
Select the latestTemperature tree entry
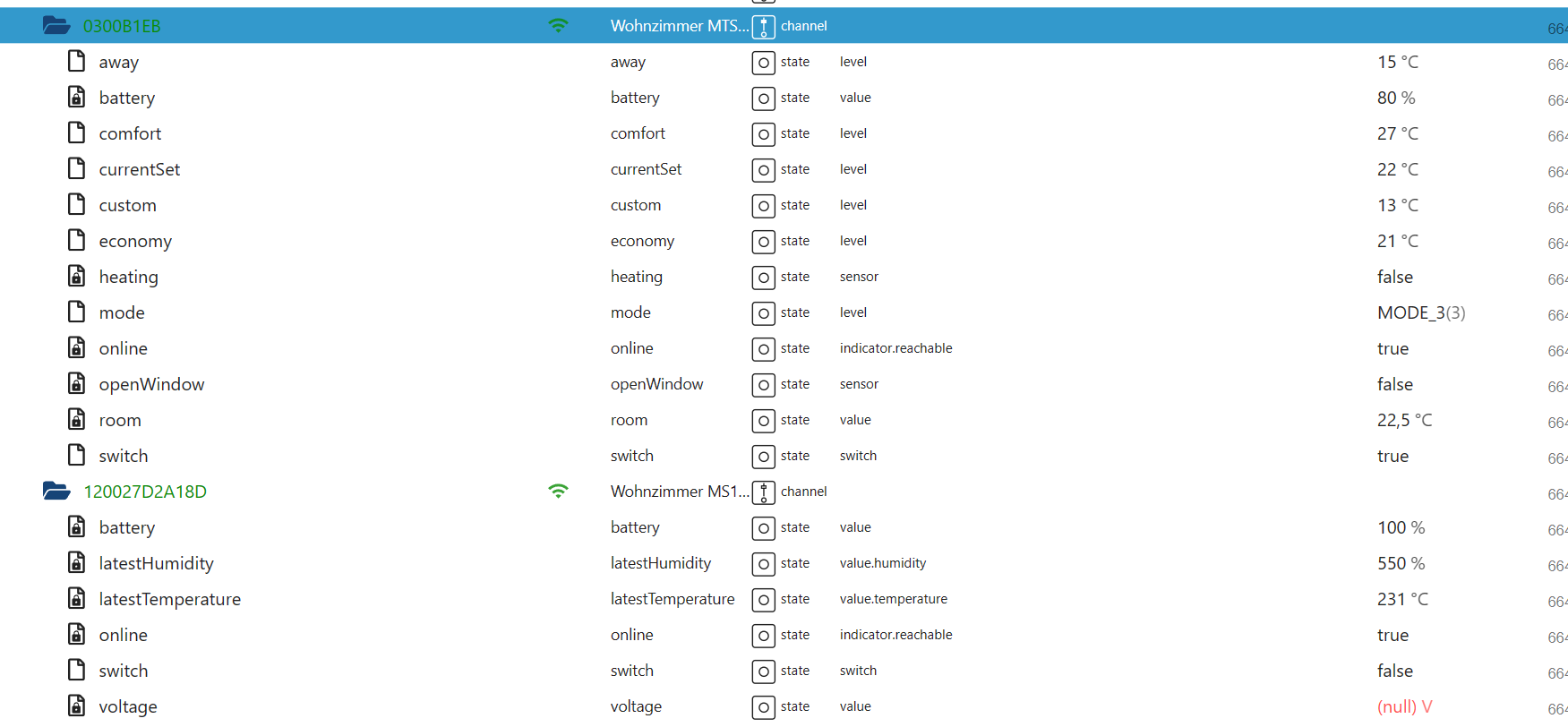[x=169, y=599]
